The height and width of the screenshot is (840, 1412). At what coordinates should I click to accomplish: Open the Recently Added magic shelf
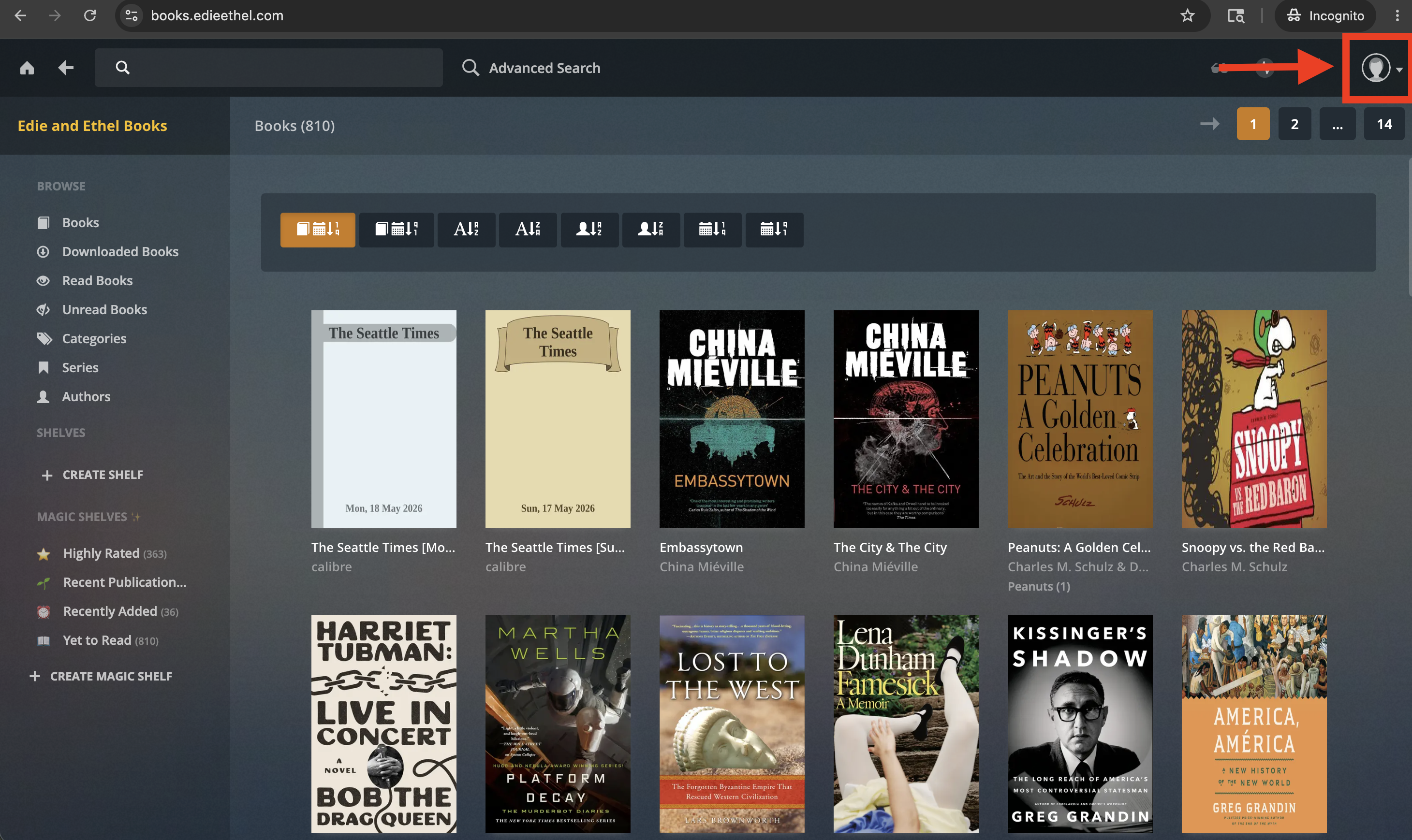point(107,611)
